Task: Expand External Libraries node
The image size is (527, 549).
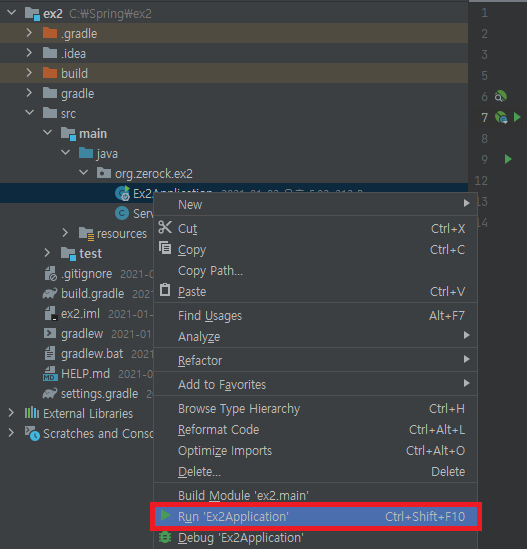Action: point(11,413)
